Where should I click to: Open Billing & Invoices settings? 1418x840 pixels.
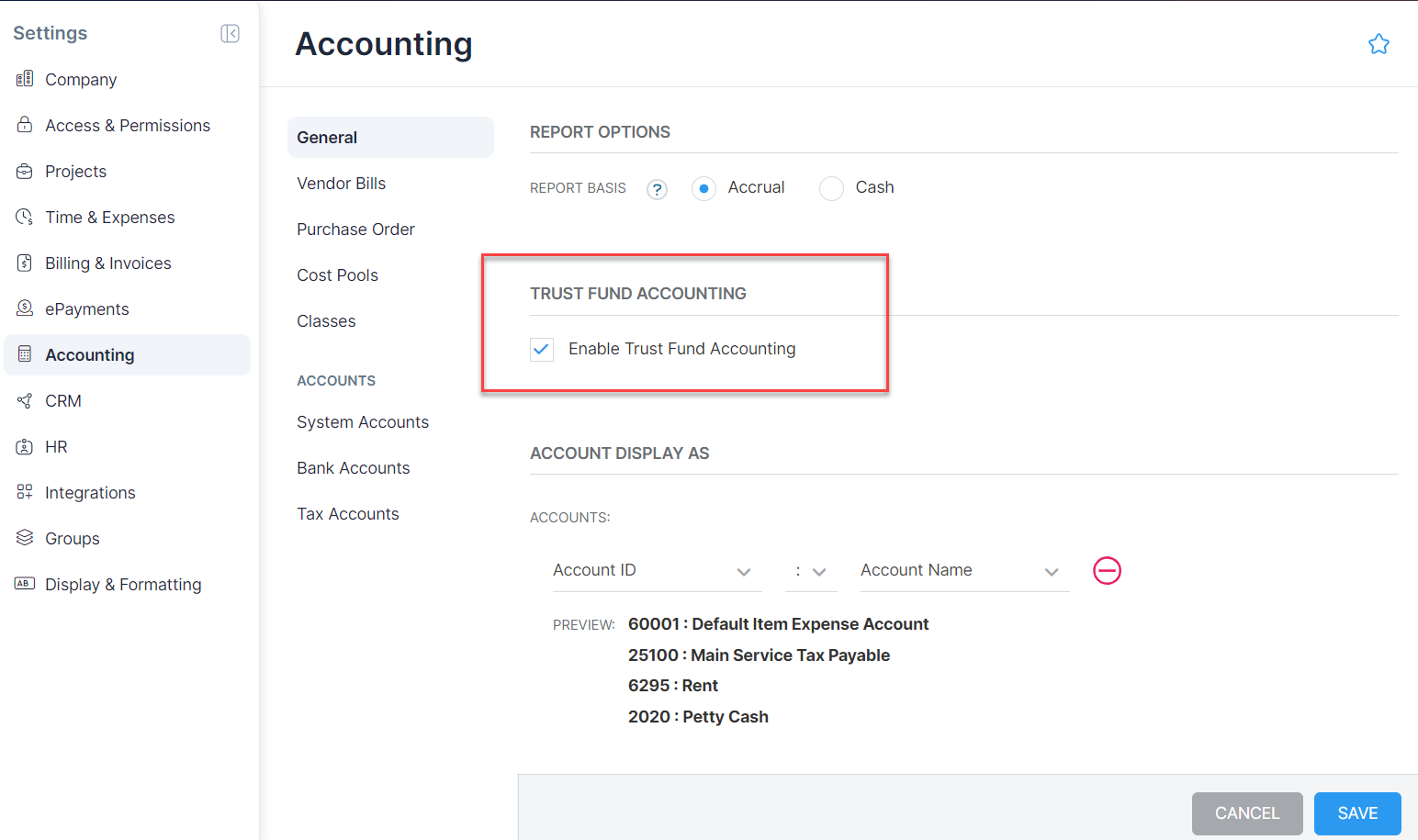108,263
